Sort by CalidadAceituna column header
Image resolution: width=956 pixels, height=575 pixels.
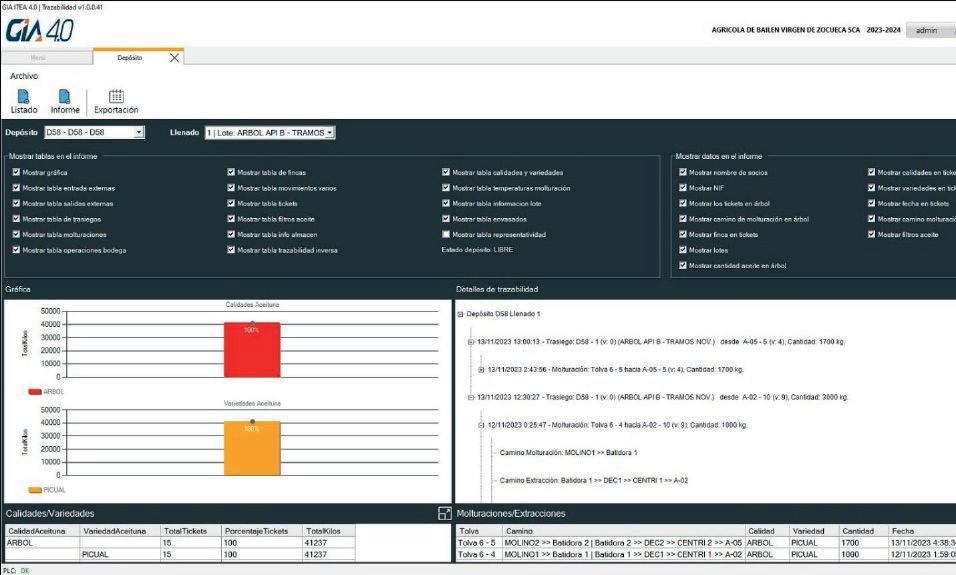[x=42, y=530]
